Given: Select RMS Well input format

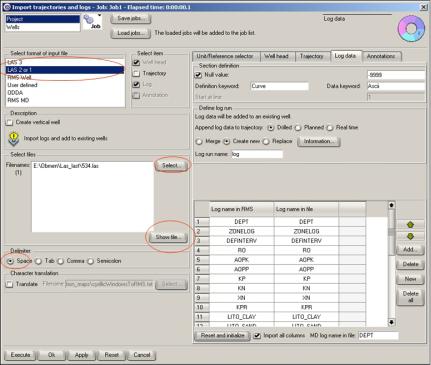Looking at the screenshot, I should (65, 78).
